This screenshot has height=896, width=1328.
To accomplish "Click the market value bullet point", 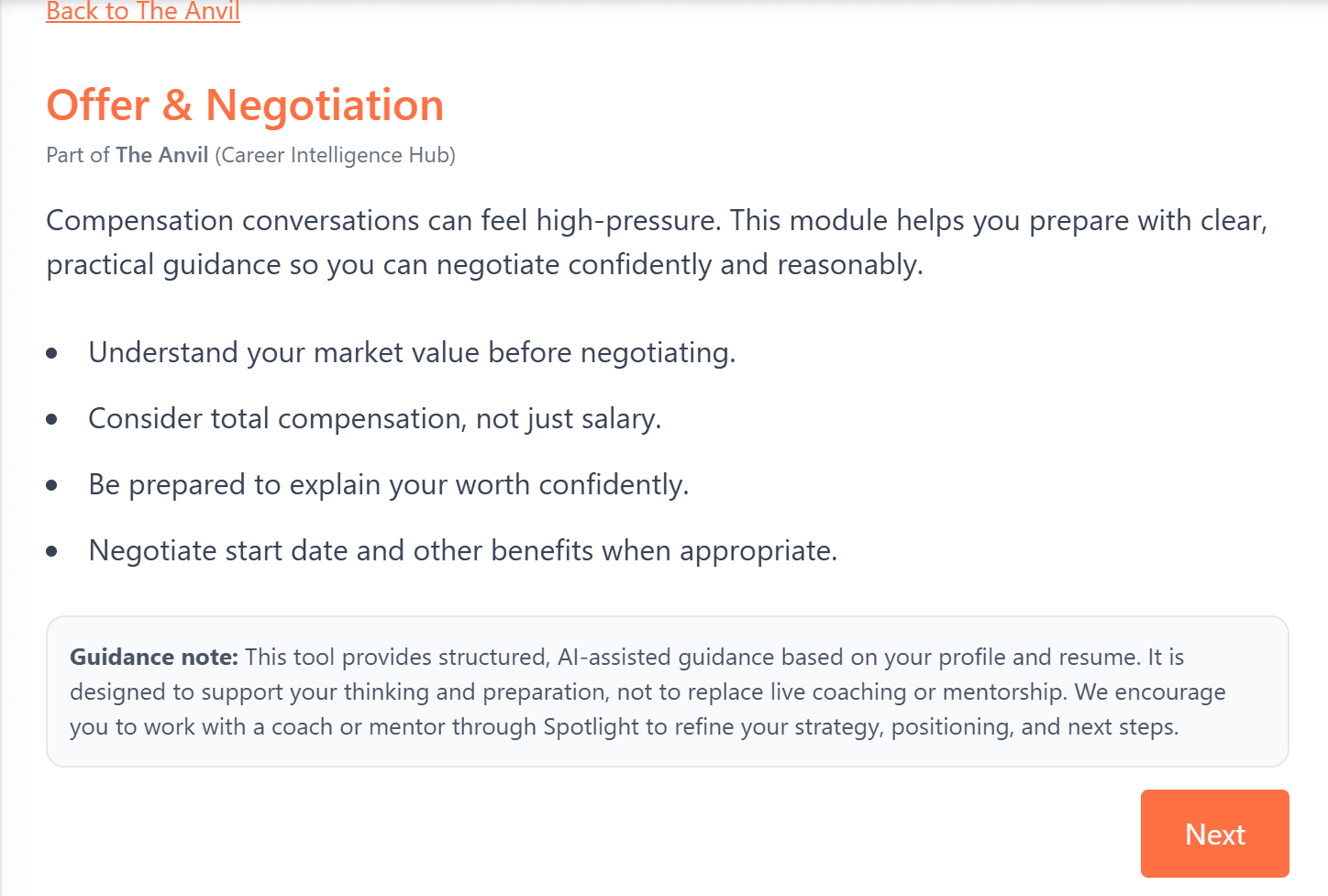I will pos(411,352).
